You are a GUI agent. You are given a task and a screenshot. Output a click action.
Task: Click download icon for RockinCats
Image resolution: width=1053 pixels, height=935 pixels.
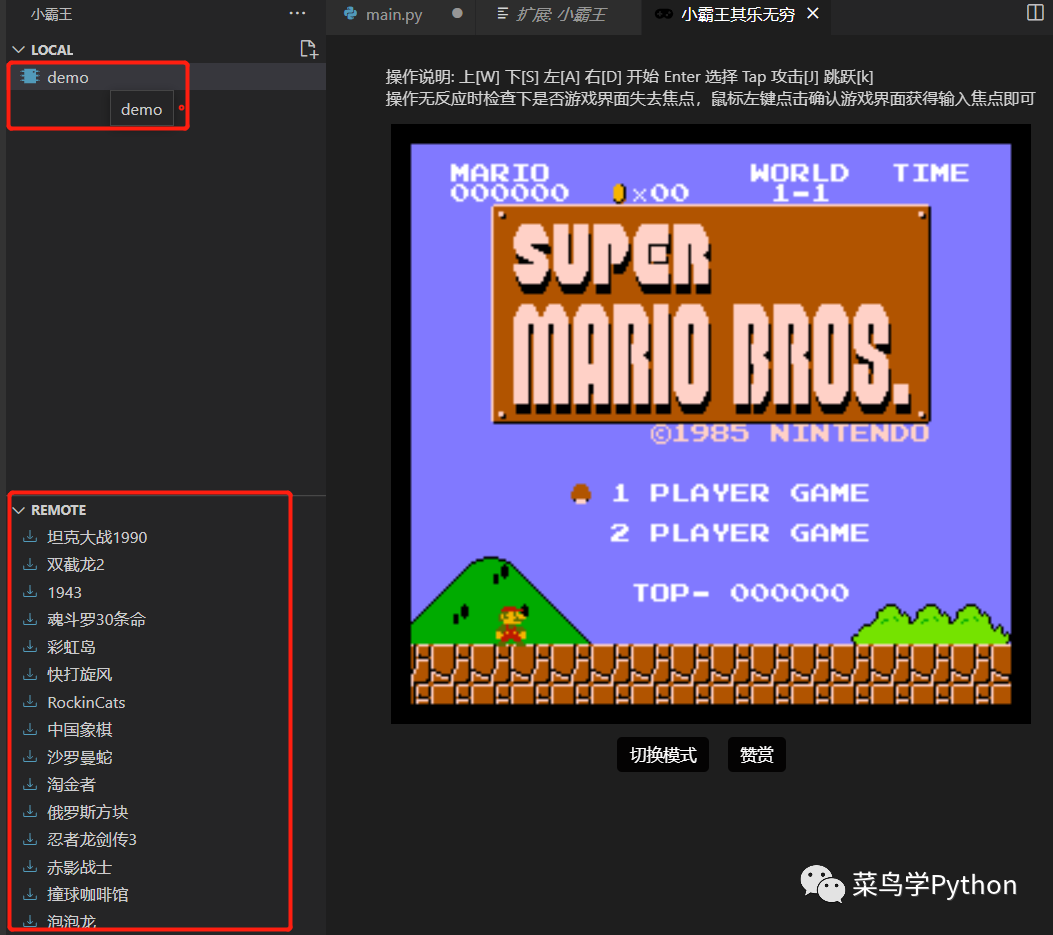(x=30, y=702)
